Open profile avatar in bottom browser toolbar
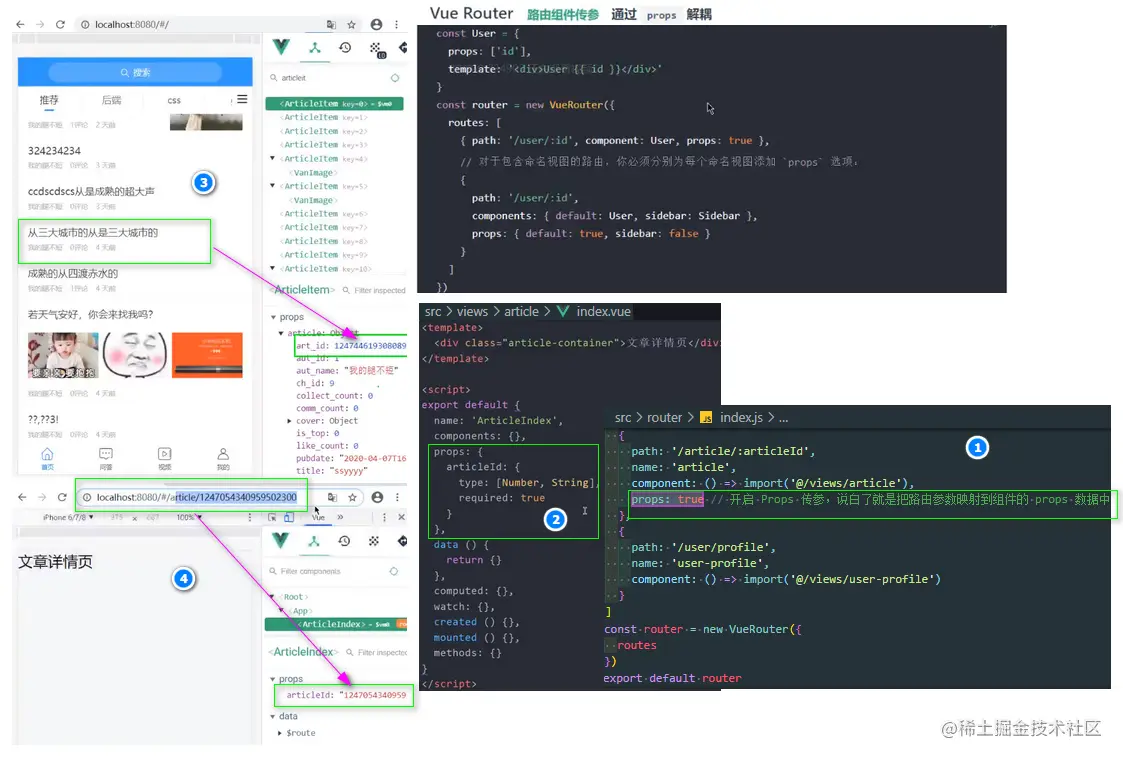Screen dimensions: 1123x760 point(377,497)
